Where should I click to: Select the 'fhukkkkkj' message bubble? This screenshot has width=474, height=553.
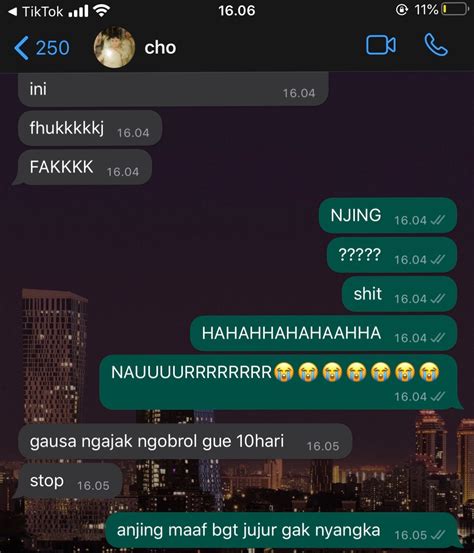(x=90, y=128)
